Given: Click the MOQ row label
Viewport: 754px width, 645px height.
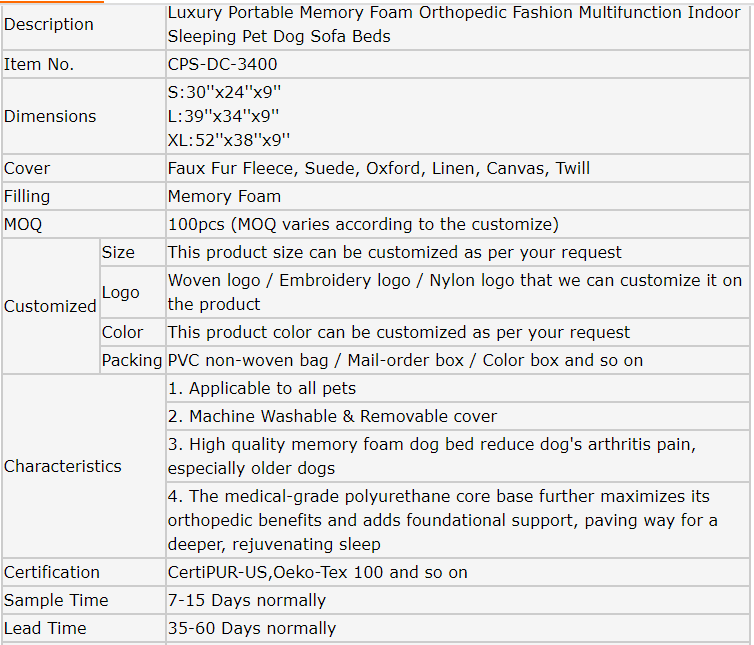Looking at the screenshot, I should (x=24, y=224).
